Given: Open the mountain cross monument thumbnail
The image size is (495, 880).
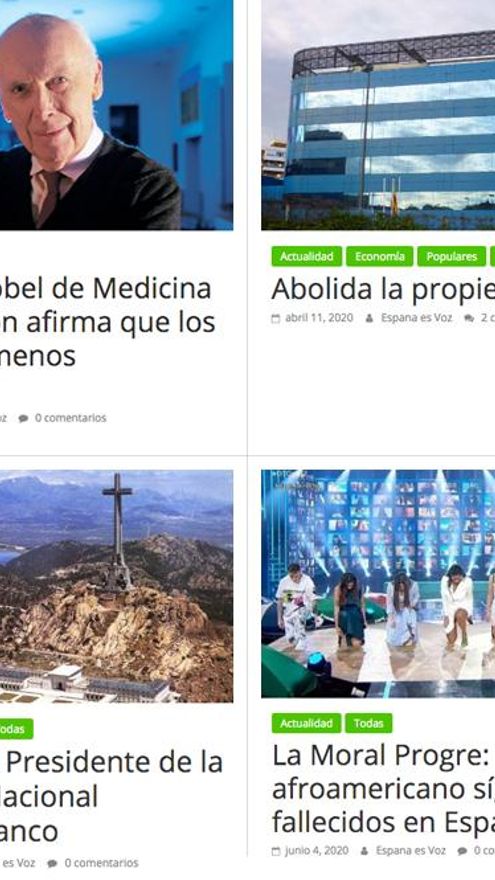Looking at the screenshot, I should 116,586.
